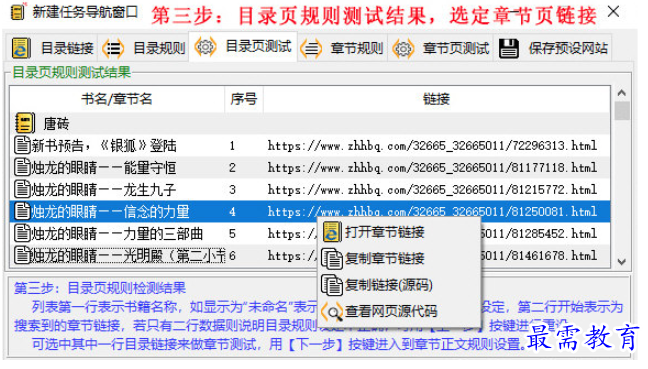The image size is (648, 369).
Task: Click link ending 81177118.html
Action: [x=432, y=167]
